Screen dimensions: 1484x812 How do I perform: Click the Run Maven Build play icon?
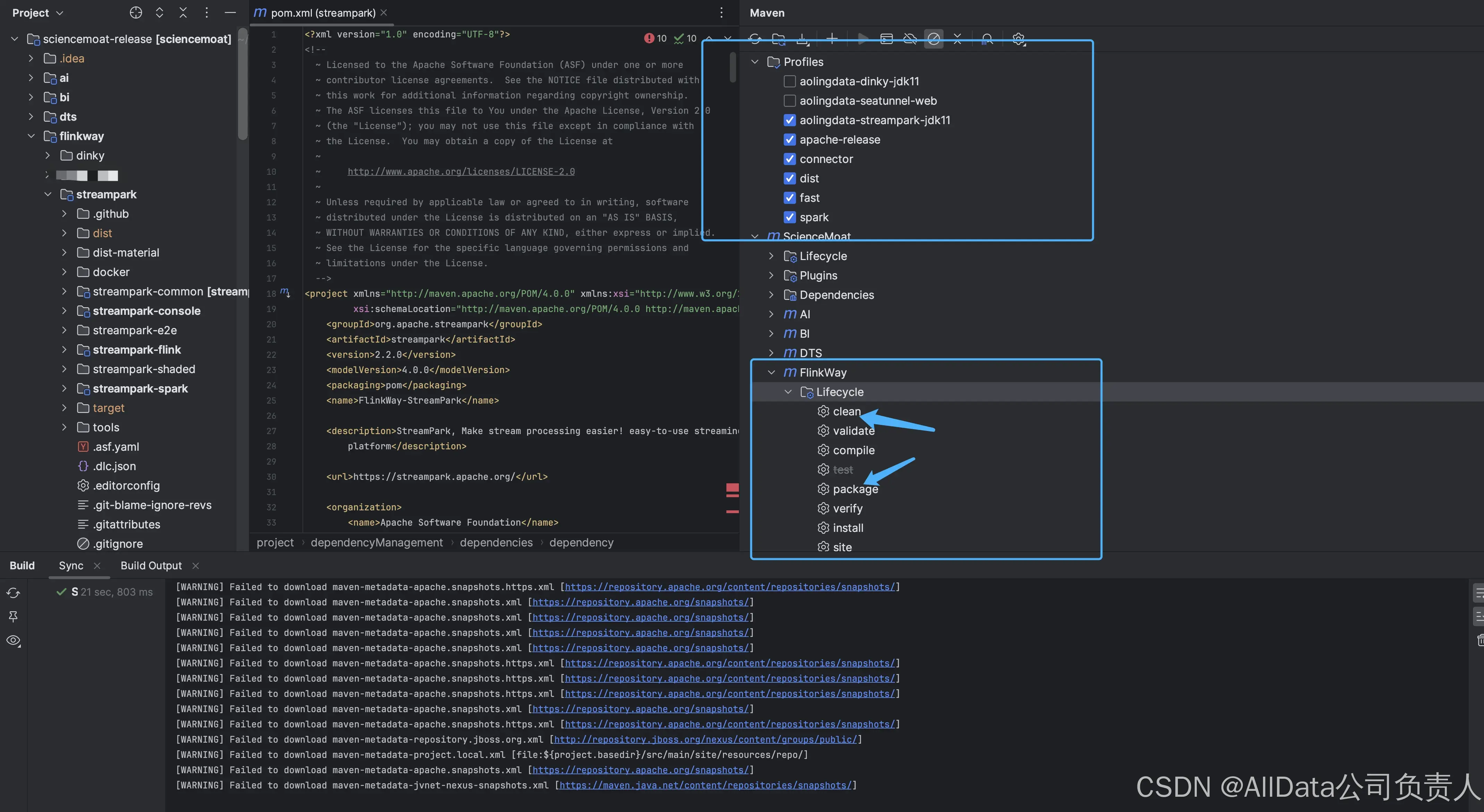click(x=862, y=38)
